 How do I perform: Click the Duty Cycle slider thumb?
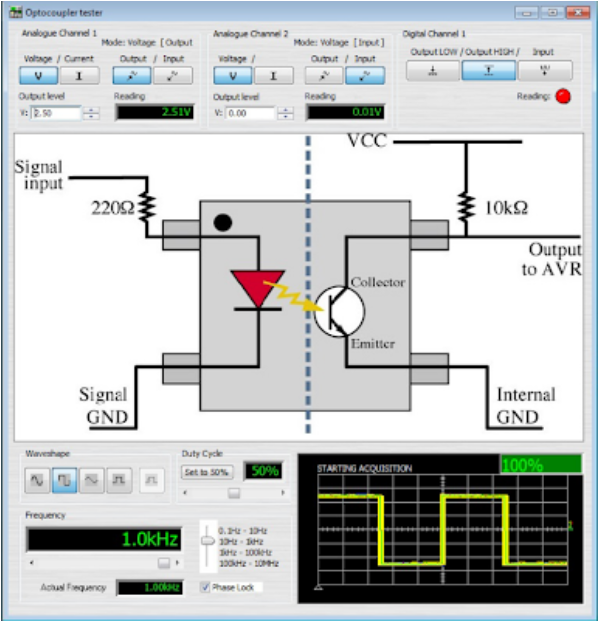click(234, 493)
